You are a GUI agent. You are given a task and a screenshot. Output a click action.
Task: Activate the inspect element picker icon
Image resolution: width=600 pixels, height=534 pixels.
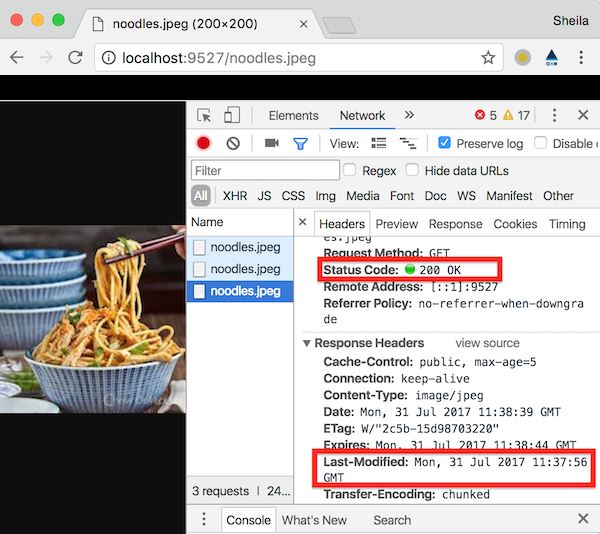tap(204, 115)
